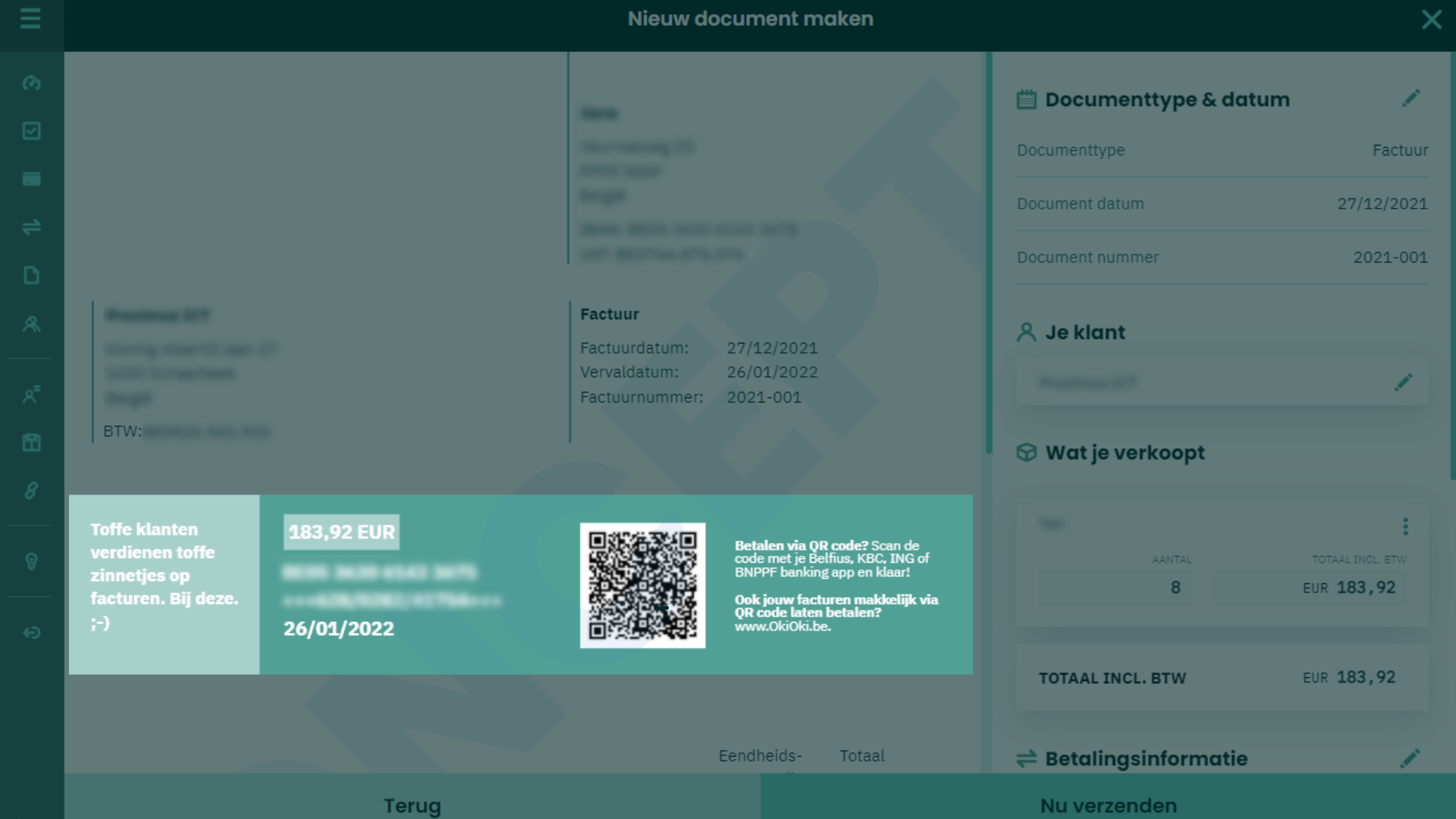Click the product total field EUR 183,92
Image resolution: width=1456 pixels, height=819 pixels.
(x=1310, y=588)
